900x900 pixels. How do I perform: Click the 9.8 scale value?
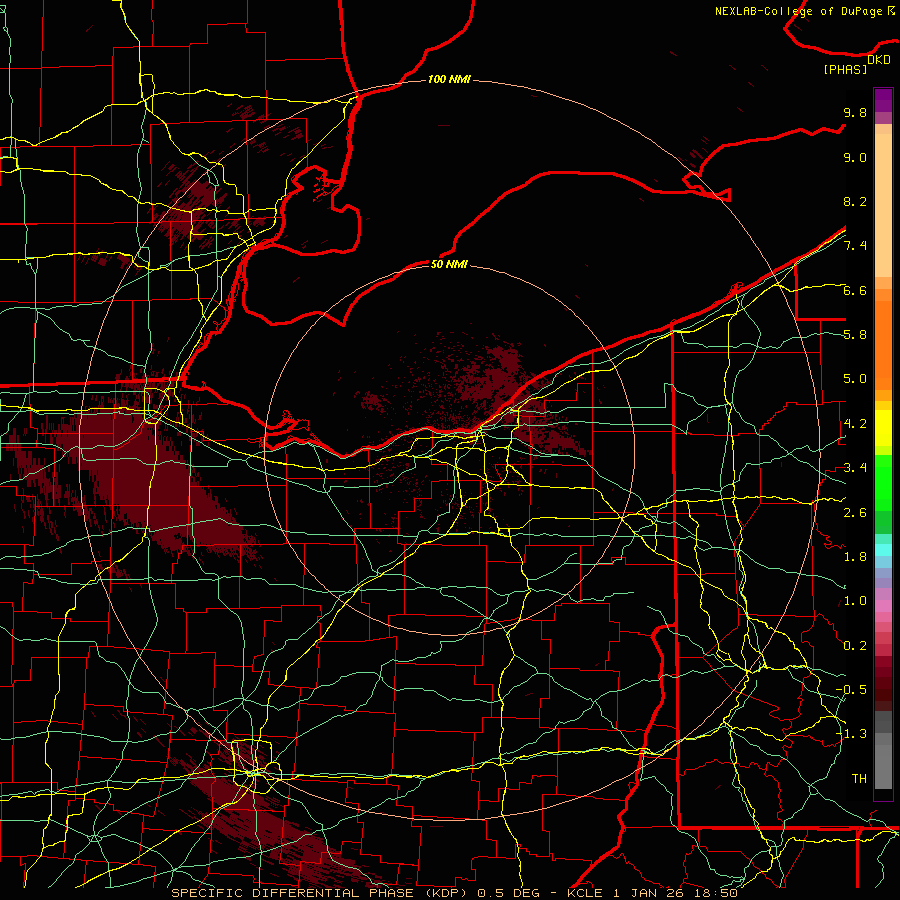pyautogui.click(x=855, y=112)
